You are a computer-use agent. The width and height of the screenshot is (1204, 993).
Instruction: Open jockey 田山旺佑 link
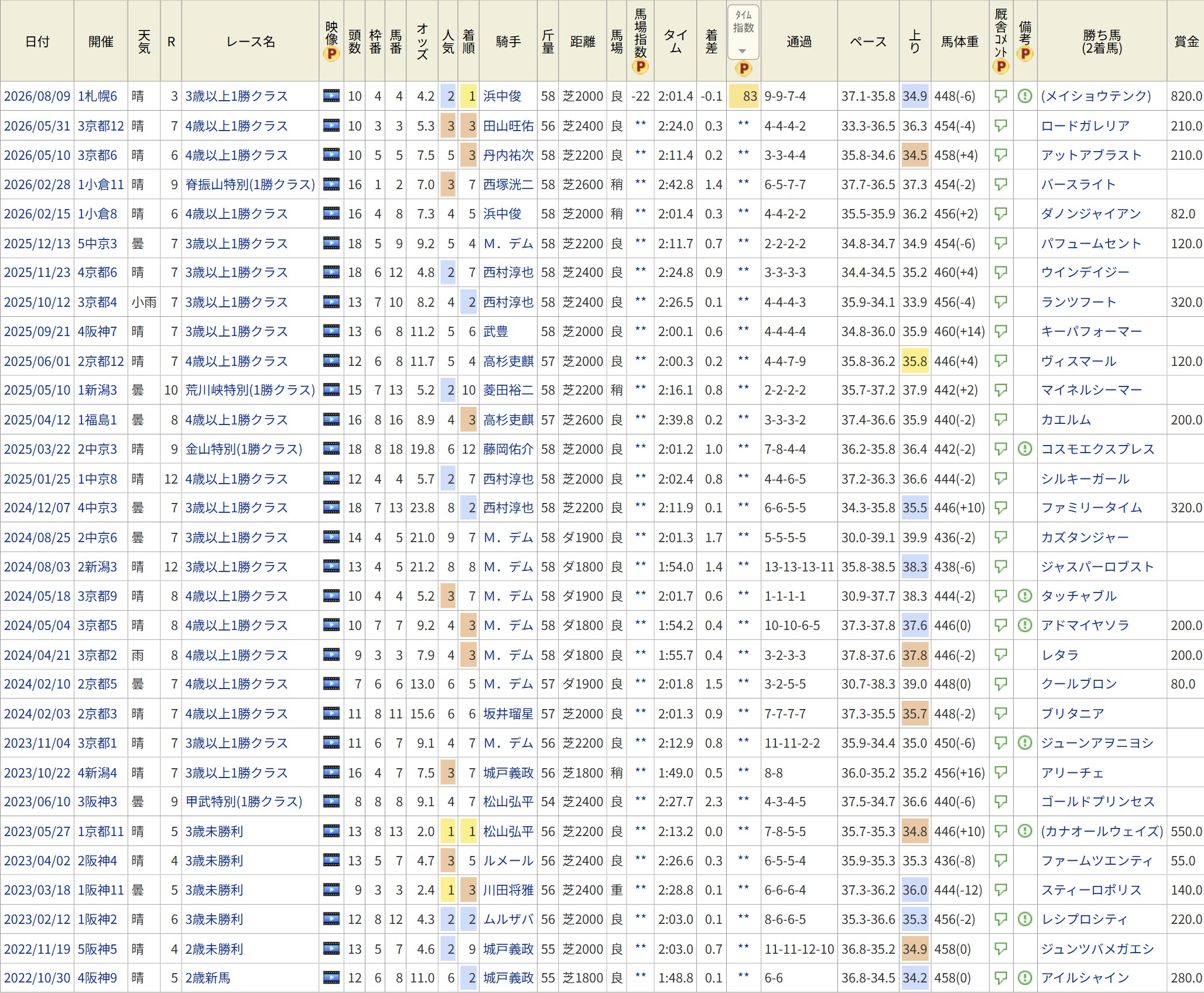point(508,125)
